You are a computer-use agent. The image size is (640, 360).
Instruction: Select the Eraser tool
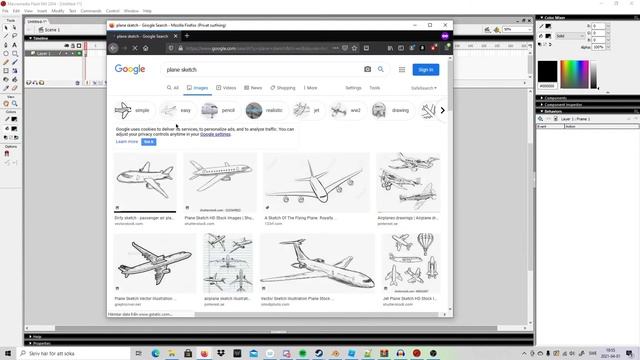click(15, 88)
